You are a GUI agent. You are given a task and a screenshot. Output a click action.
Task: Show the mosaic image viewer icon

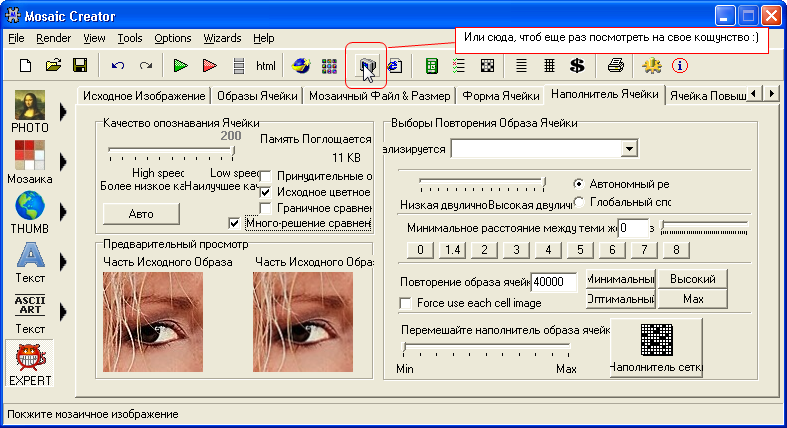coord(367,66)
